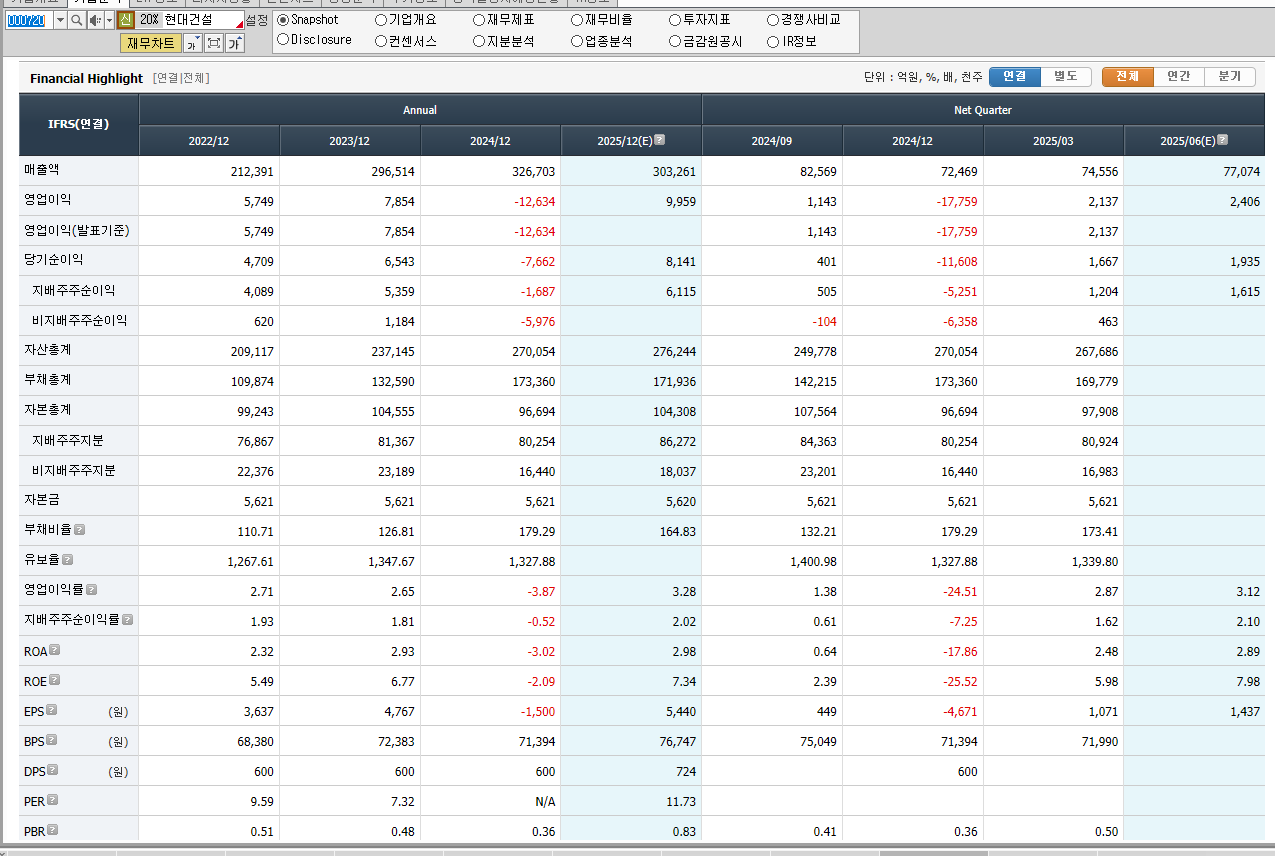The height and width of the screenshot is (856, 1275).
Task: Click the Net Quarter column group header
Action: [x=983, y=110]
